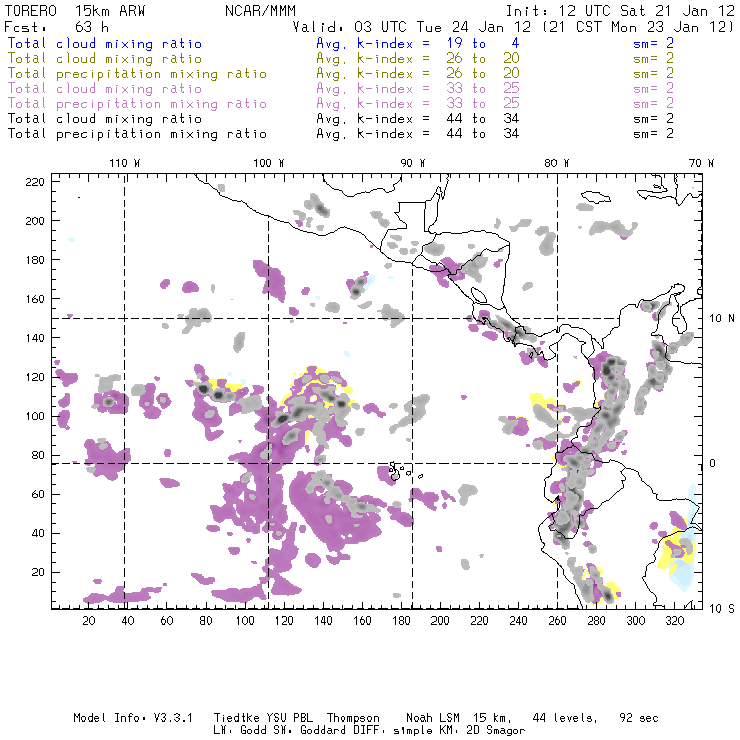Click 'Goddard DIFF' in the bottom footer line
Image resolution: width=740 pixels, height=740 pixels.
point(340,730)
